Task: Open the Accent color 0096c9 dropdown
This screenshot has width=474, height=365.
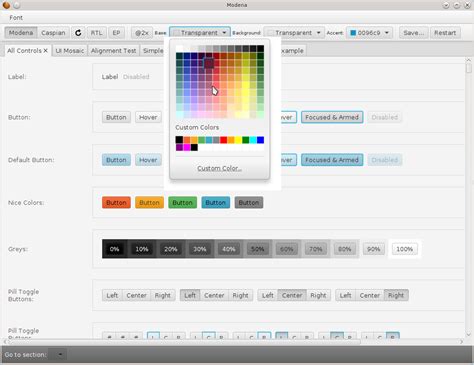Action: click(x=369, y=33)
